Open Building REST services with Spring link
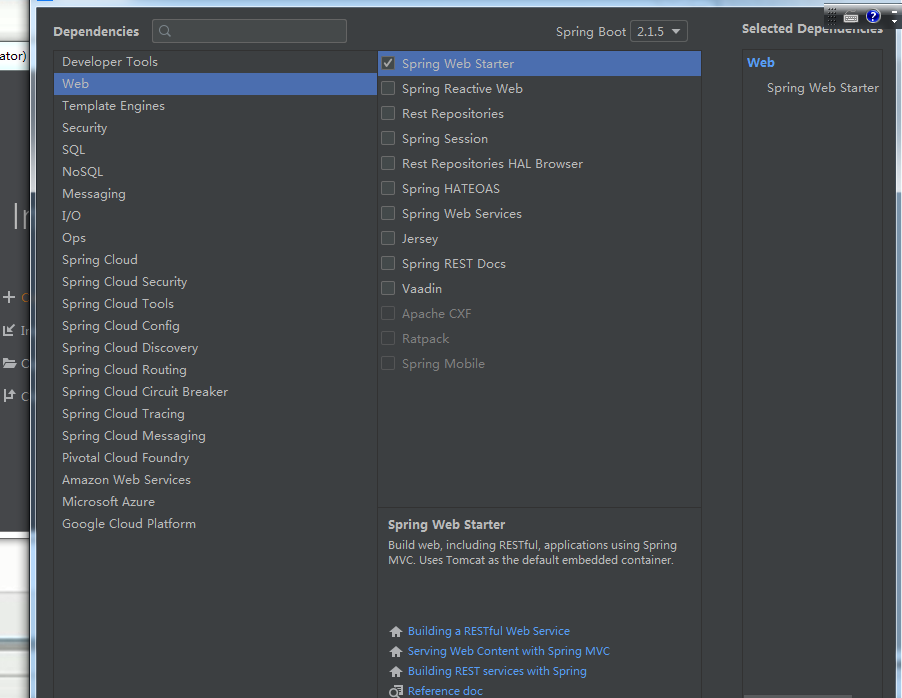 [x=497, y=671]
